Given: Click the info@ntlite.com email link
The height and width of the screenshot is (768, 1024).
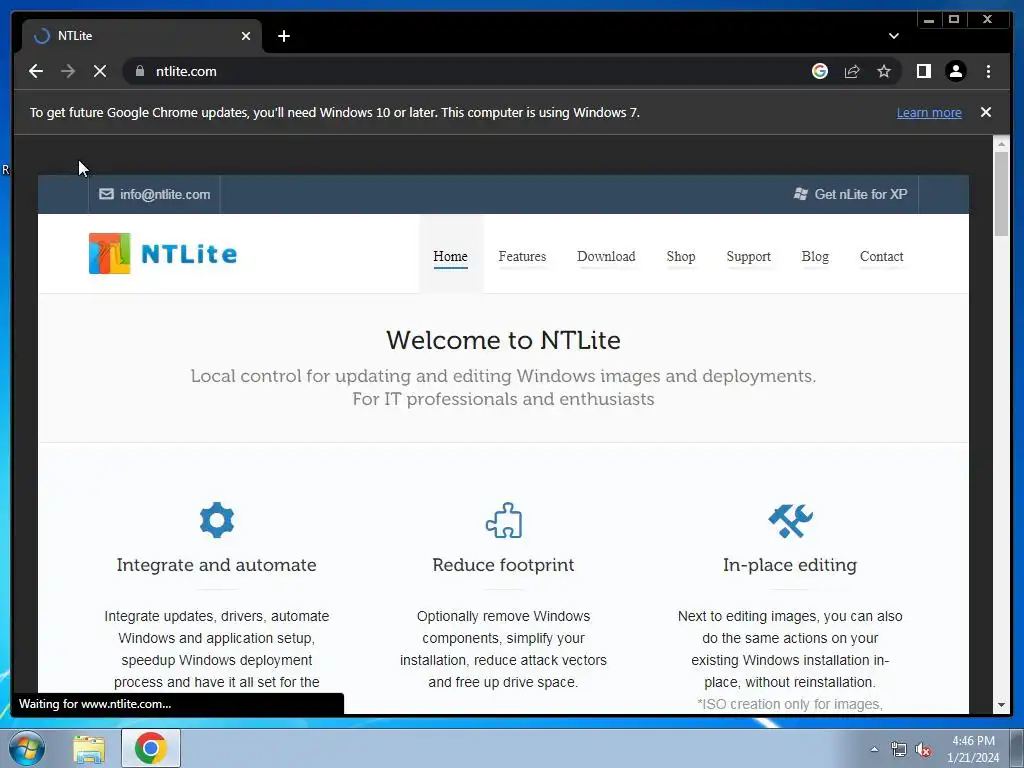Looking at the screenshot, I should (x=155, y=194).
